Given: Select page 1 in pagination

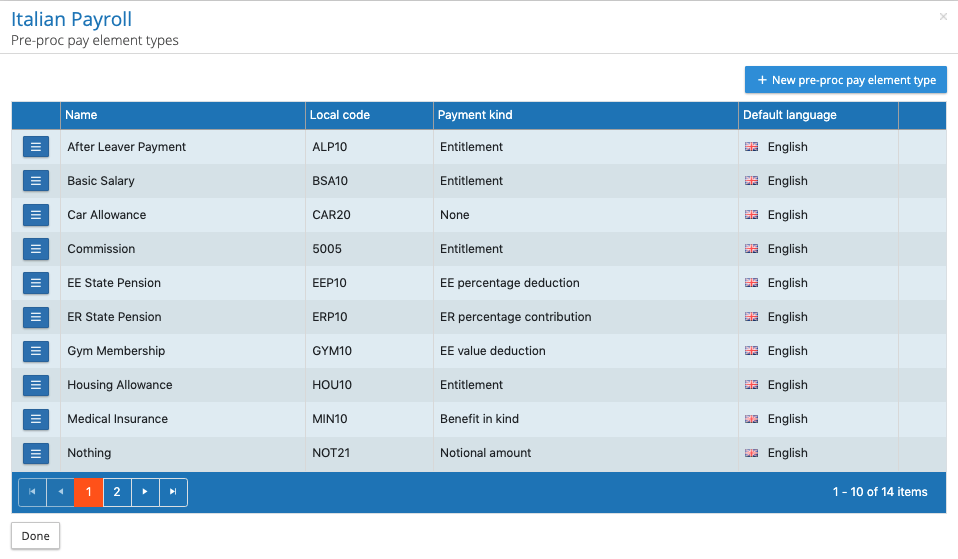Looking at the screenshot, I should click(88, 492).
